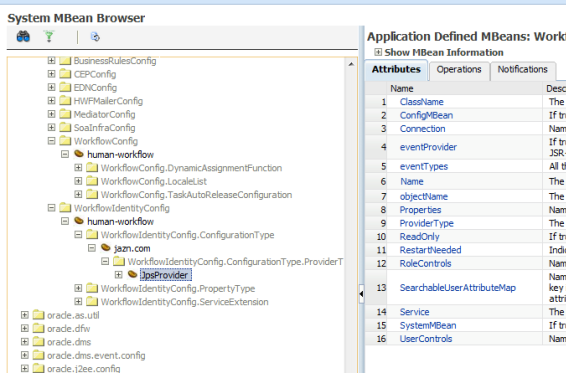Click the Refresh tree icon in toolbar
Image resolution: width=566 pixels, height=373 pixels.
tap(95, 36)
